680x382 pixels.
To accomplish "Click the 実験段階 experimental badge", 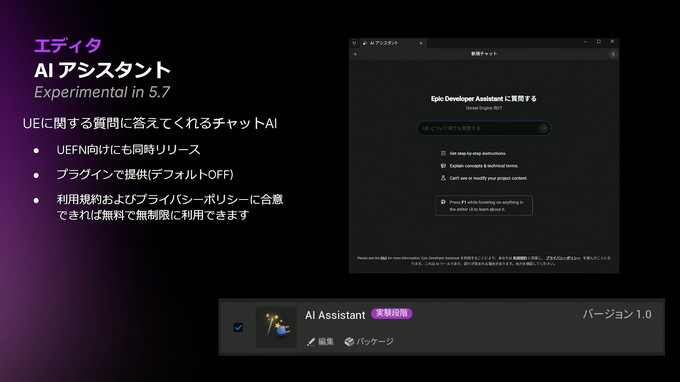I will tap(392, 313).
